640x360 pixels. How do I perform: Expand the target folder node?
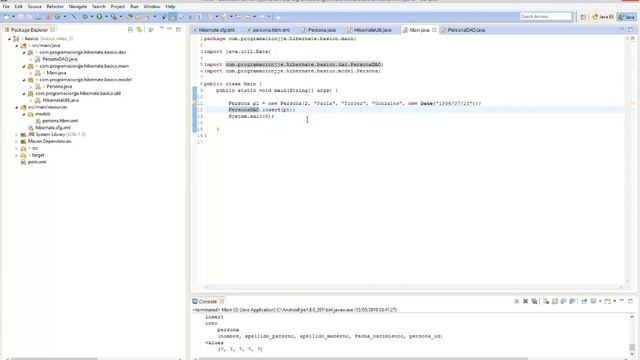(x=17, y=156)
